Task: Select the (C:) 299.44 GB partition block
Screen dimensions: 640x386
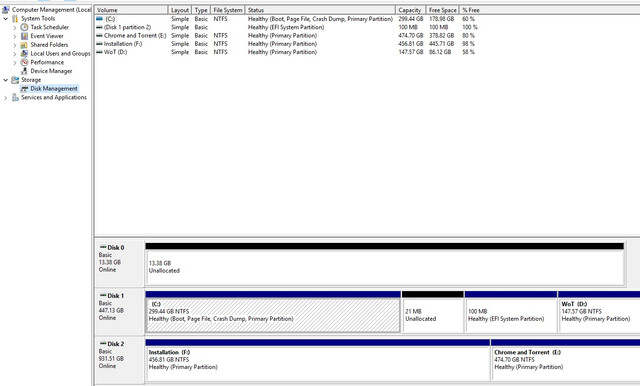Action: click(x=273, y=315)
